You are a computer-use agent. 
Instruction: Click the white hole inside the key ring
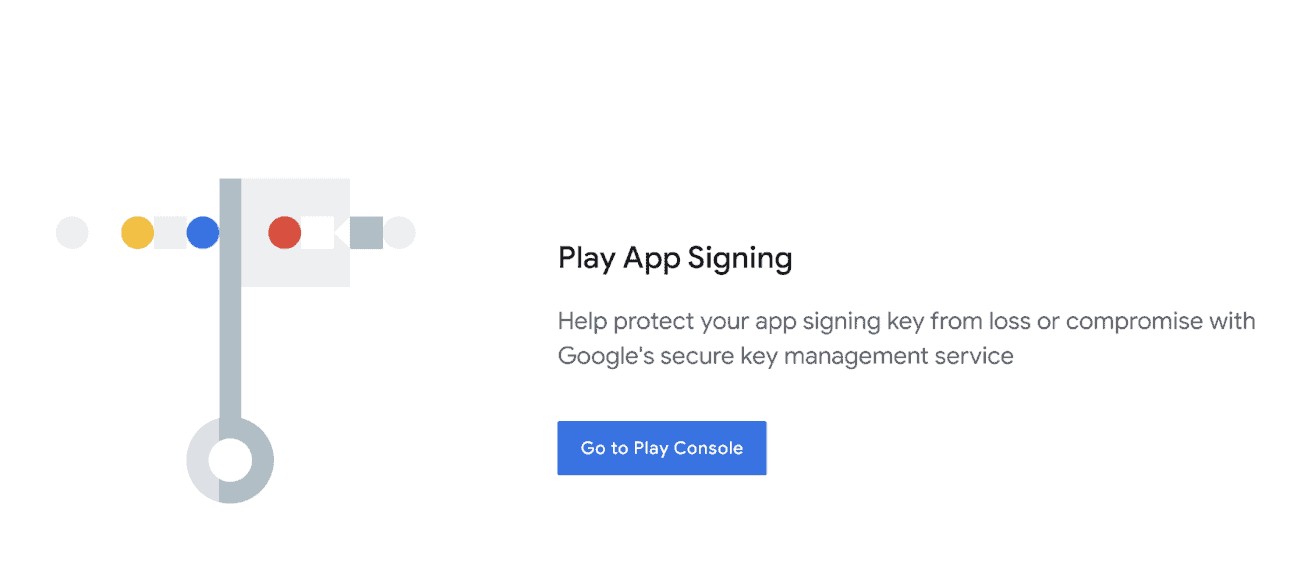230,460
